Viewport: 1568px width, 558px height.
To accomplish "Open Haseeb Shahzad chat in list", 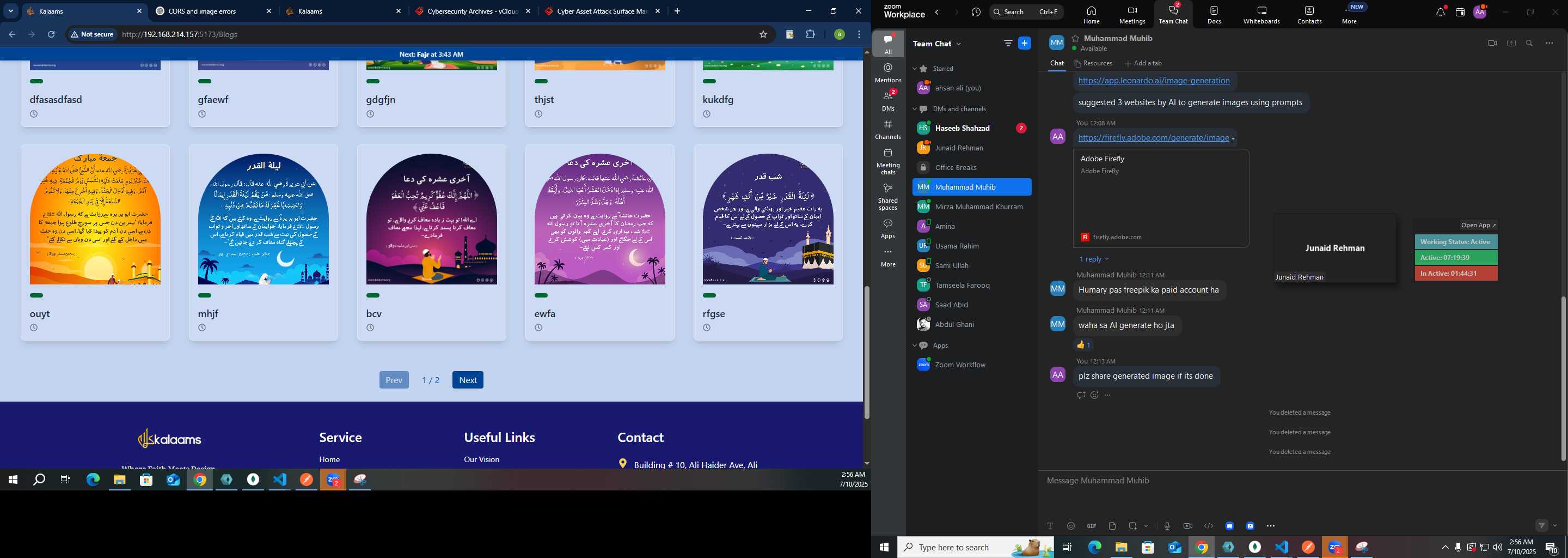I will pyautogui.click(x=971, y=128).
